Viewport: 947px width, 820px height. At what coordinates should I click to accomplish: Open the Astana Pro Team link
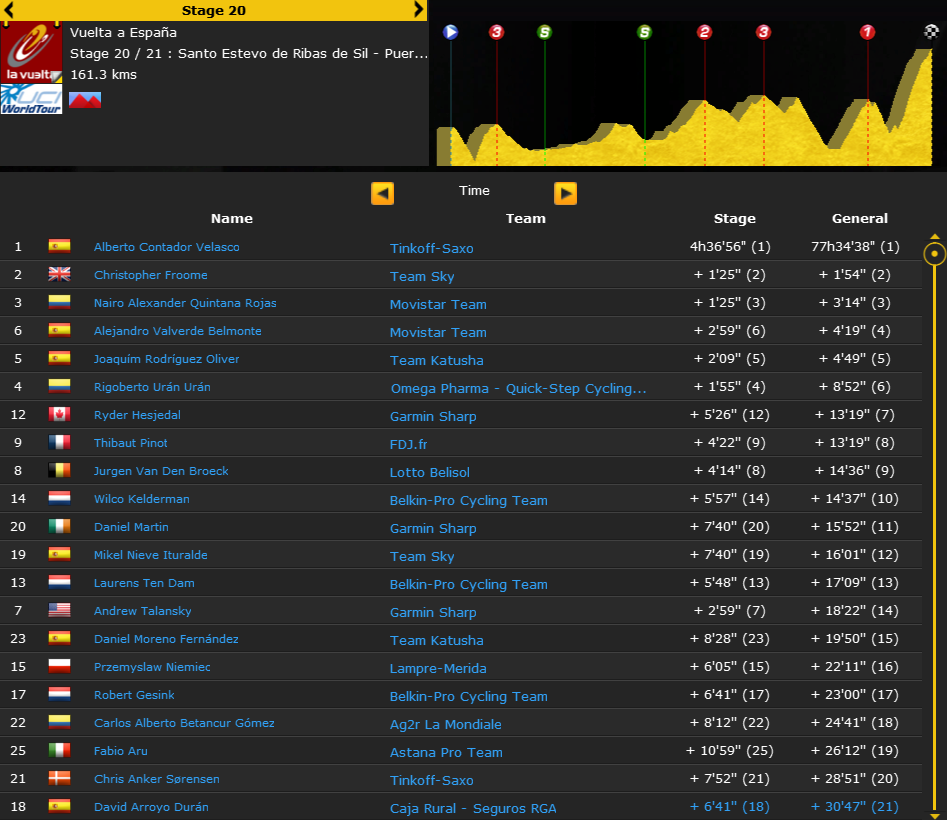coord(445,752)
